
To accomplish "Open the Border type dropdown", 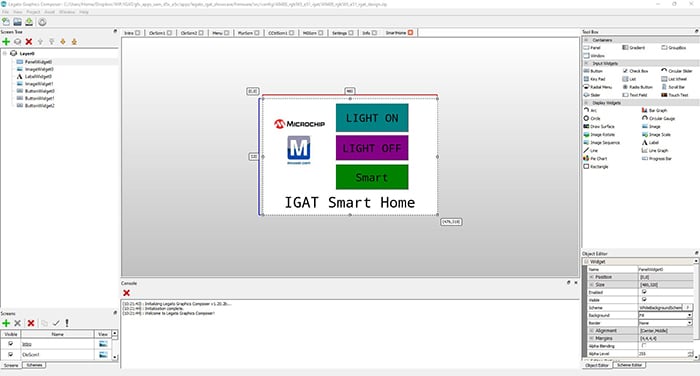I will [665, 323].
